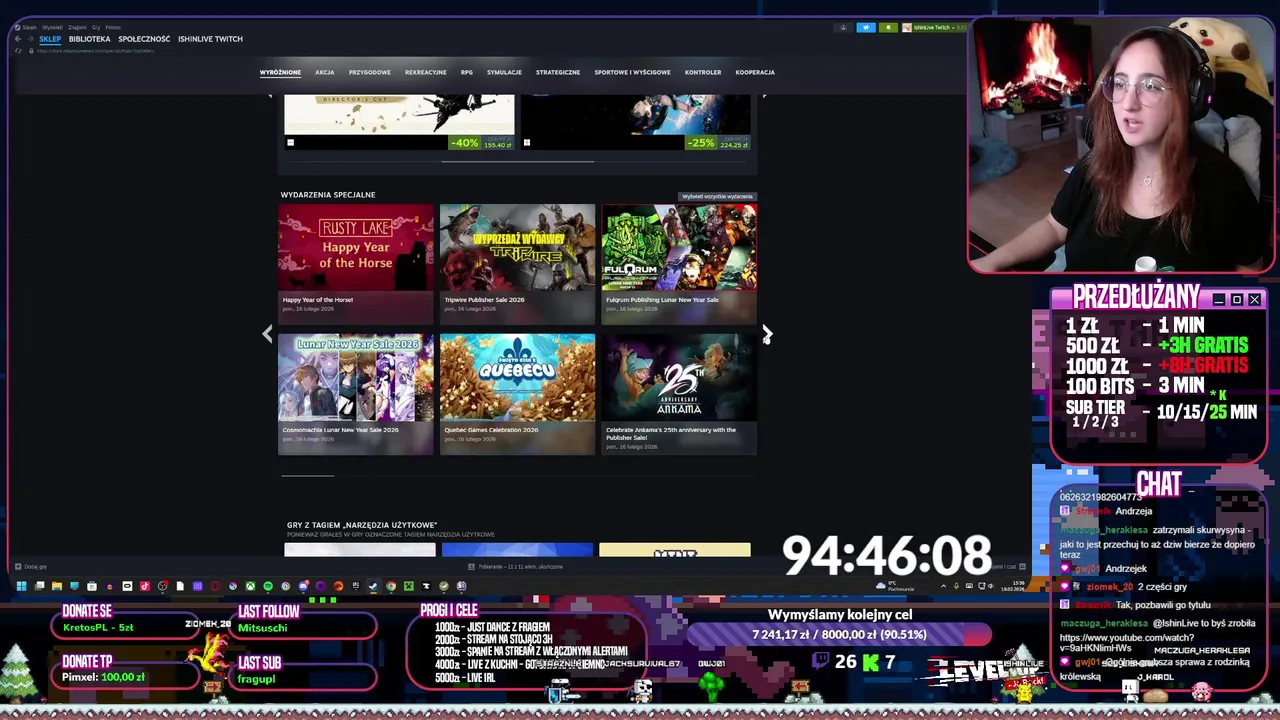Click the game capsule with -25% discount
Image resolution: width=1280 pixels, height=720 pixels.
(635, 122)
